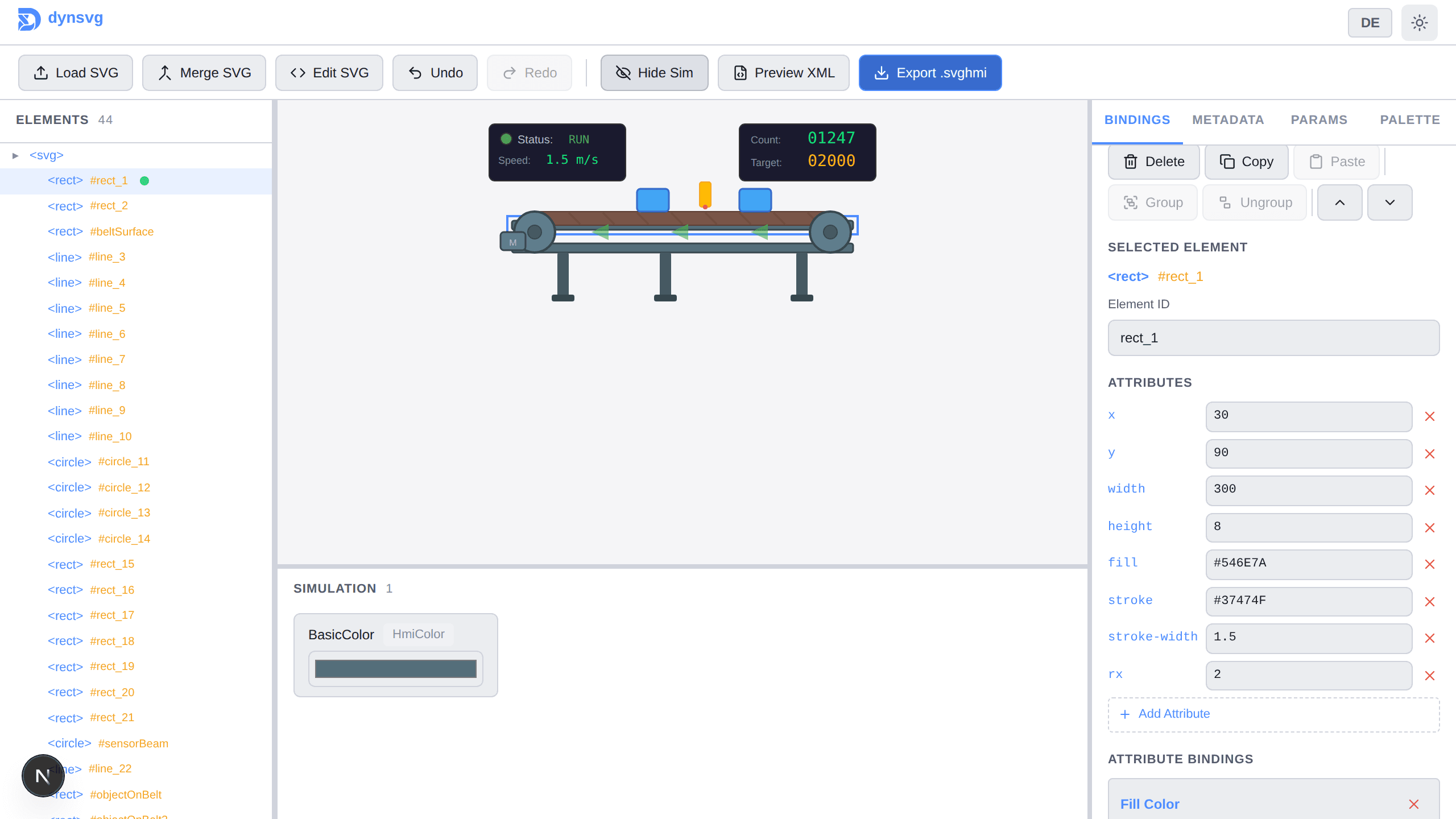Screen dimensions: 1456x819
Task: Click the Undo arrow icon
Action: click(413, 72)
